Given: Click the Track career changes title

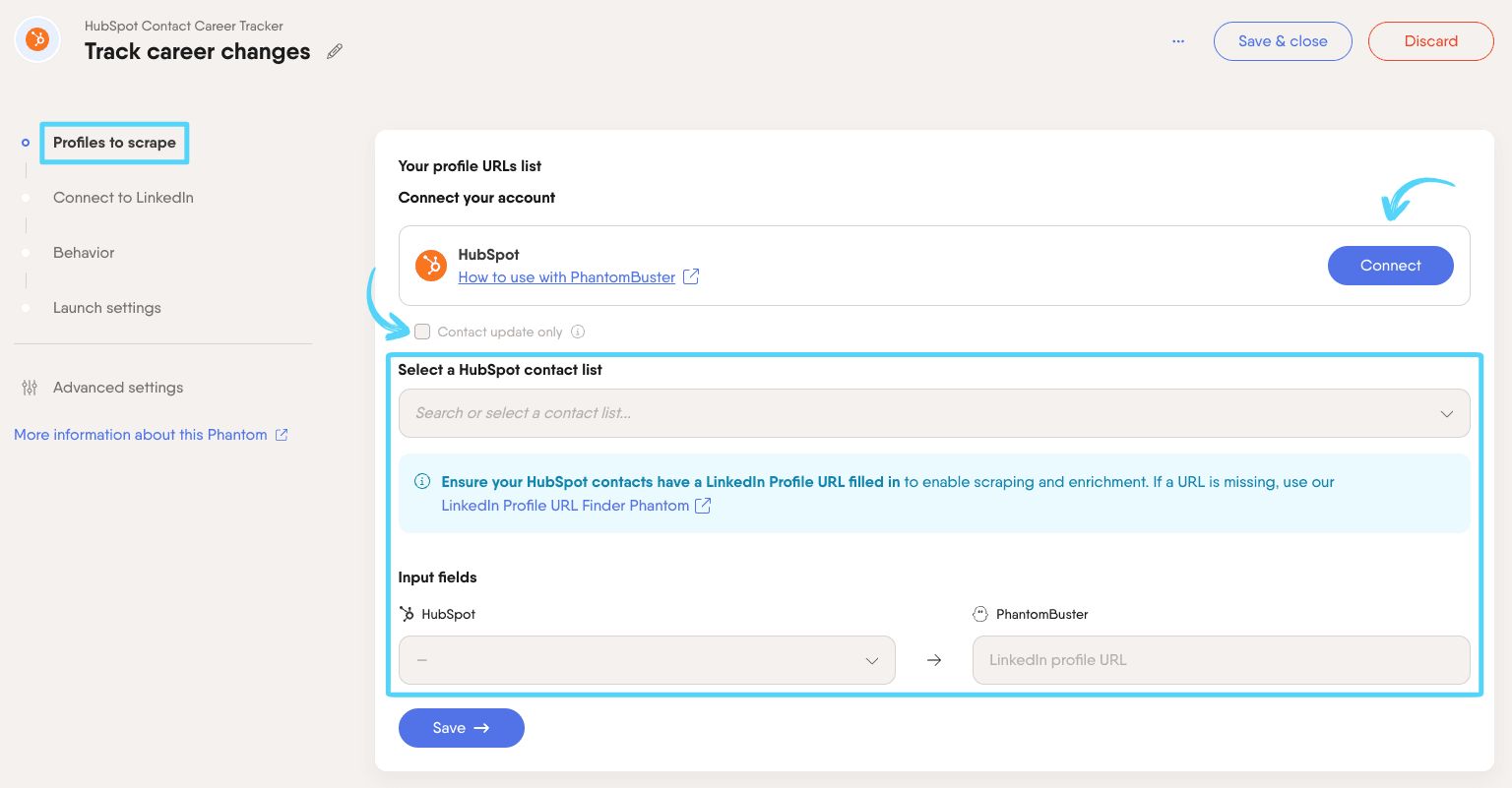Looking at the screenshot, I should coord(197,51).
